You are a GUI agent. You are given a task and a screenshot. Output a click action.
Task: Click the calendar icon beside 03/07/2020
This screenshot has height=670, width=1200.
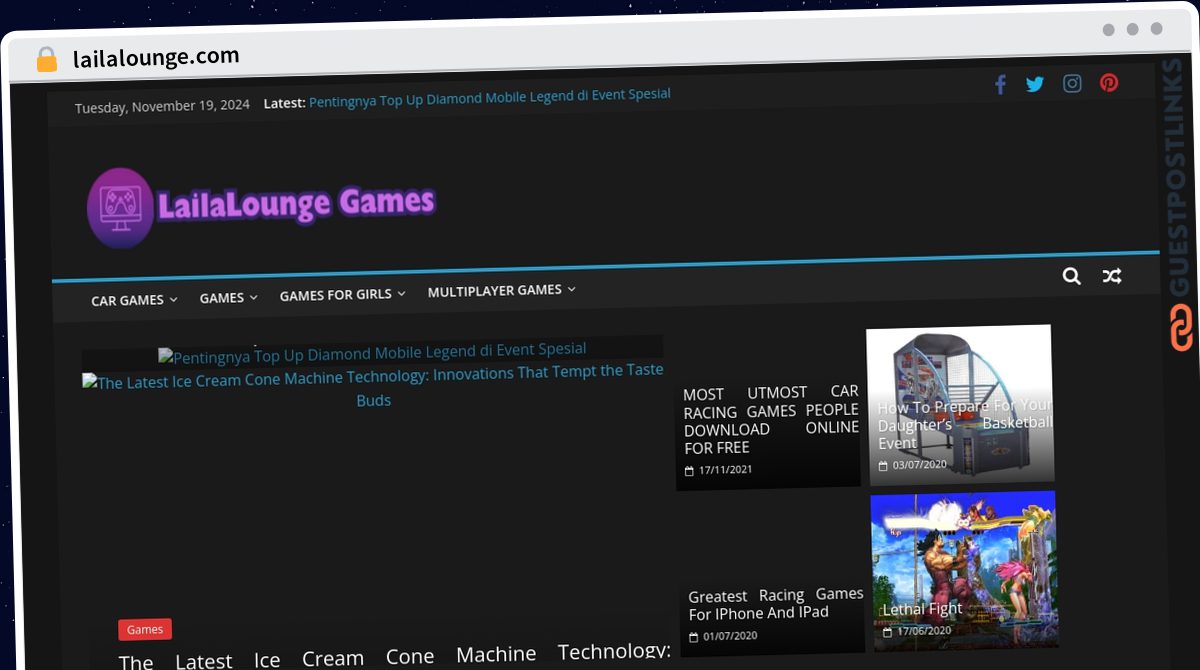(x=883, y=466)
